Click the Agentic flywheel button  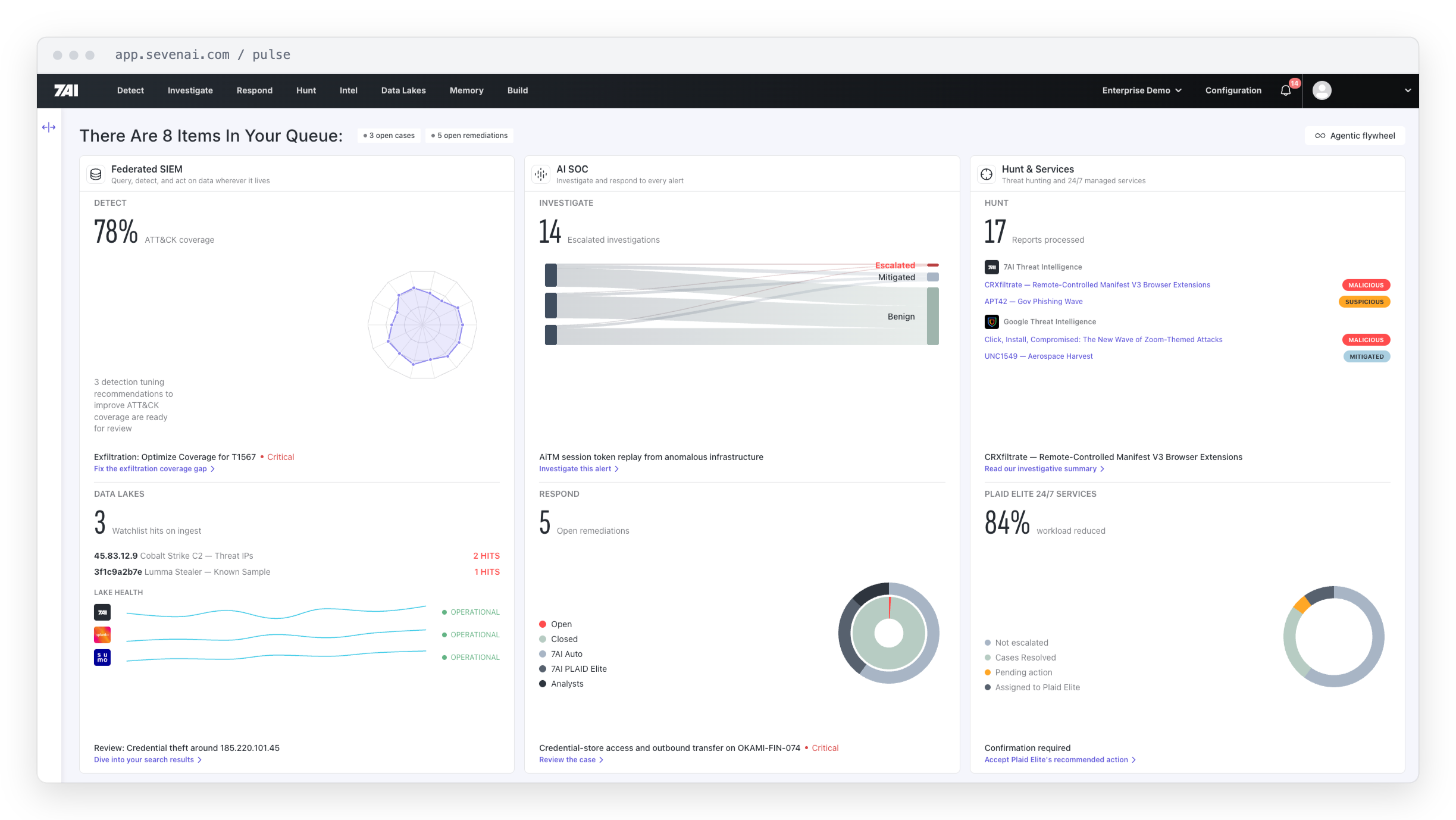coord(1355,136)
